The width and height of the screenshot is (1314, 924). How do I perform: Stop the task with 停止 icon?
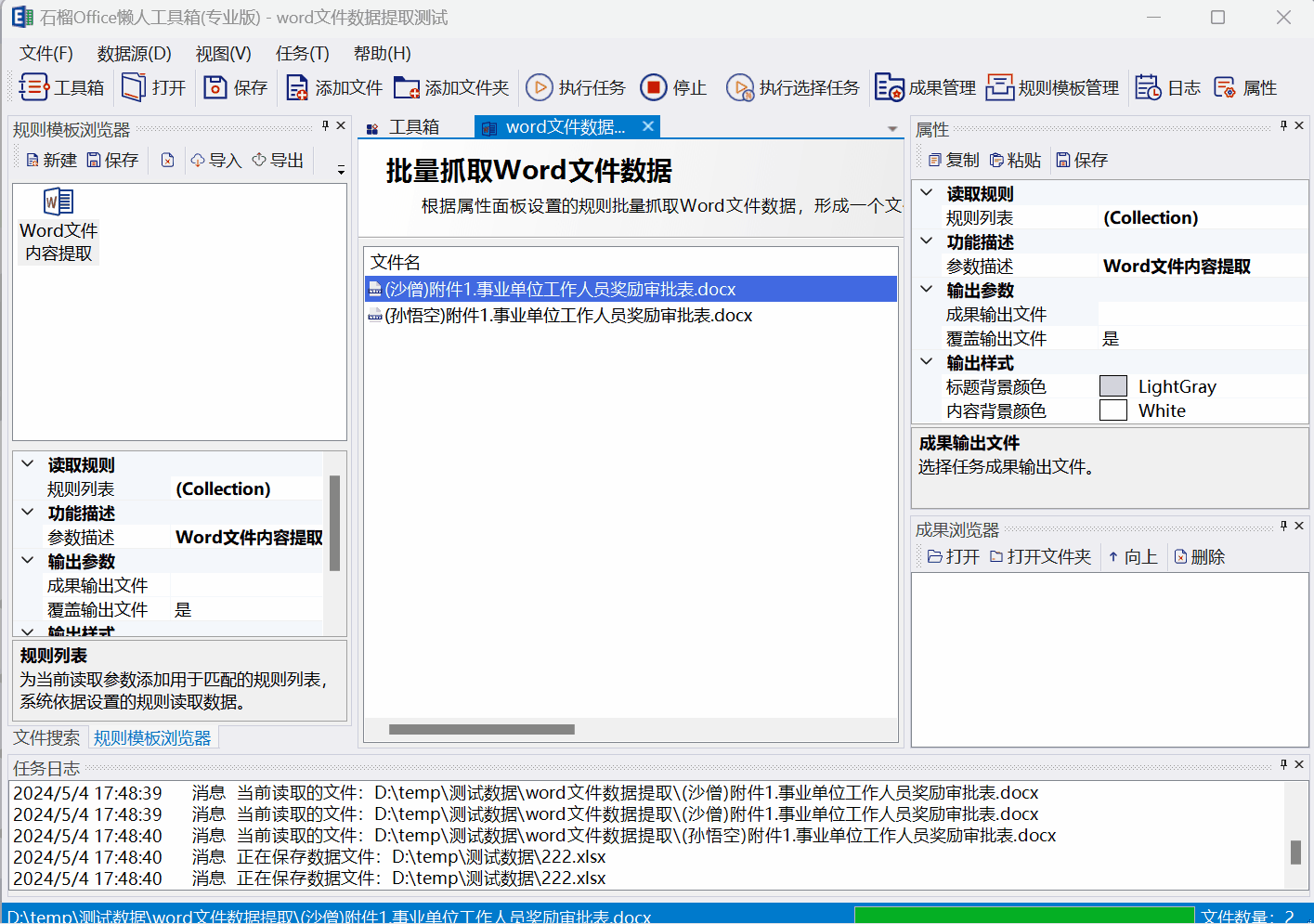(x=674, y=87)
